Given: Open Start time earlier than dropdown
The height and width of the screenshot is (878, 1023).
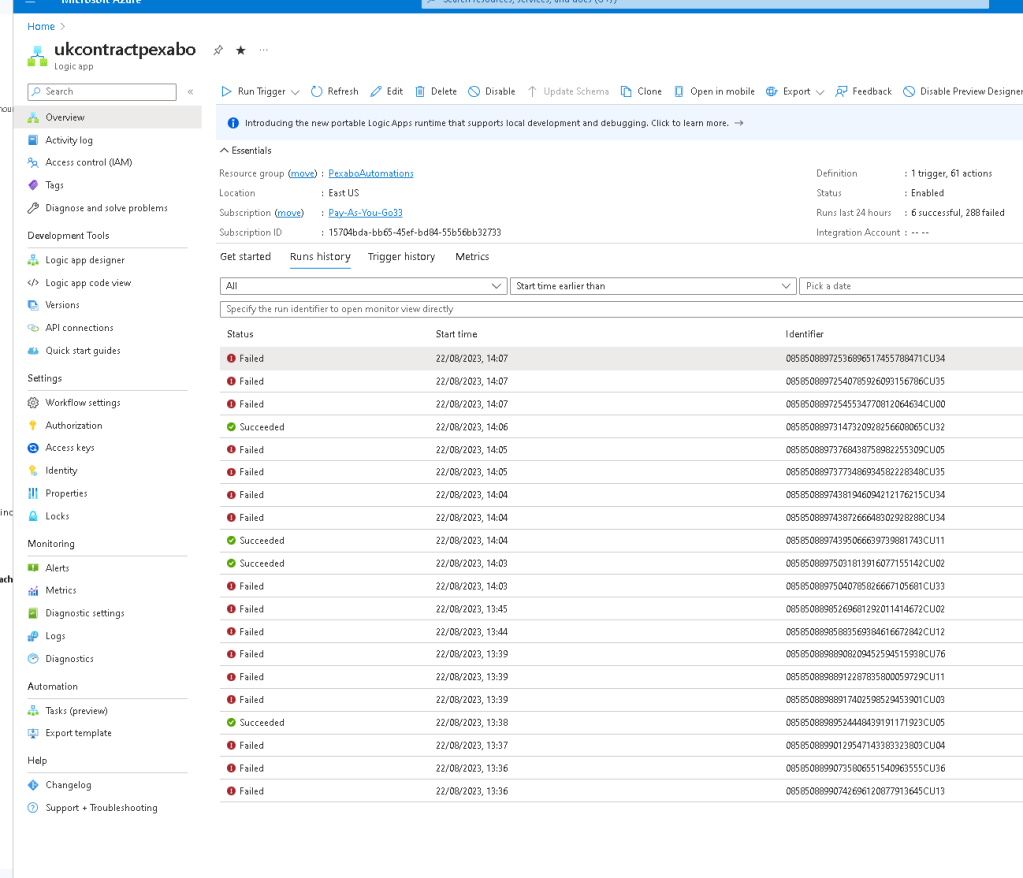Looking at the screenshot, I should (653, 286).
